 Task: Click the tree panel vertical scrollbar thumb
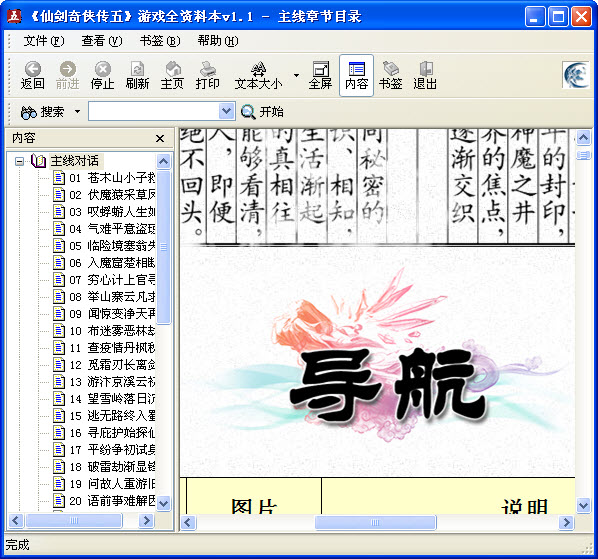tap(164, 247)
